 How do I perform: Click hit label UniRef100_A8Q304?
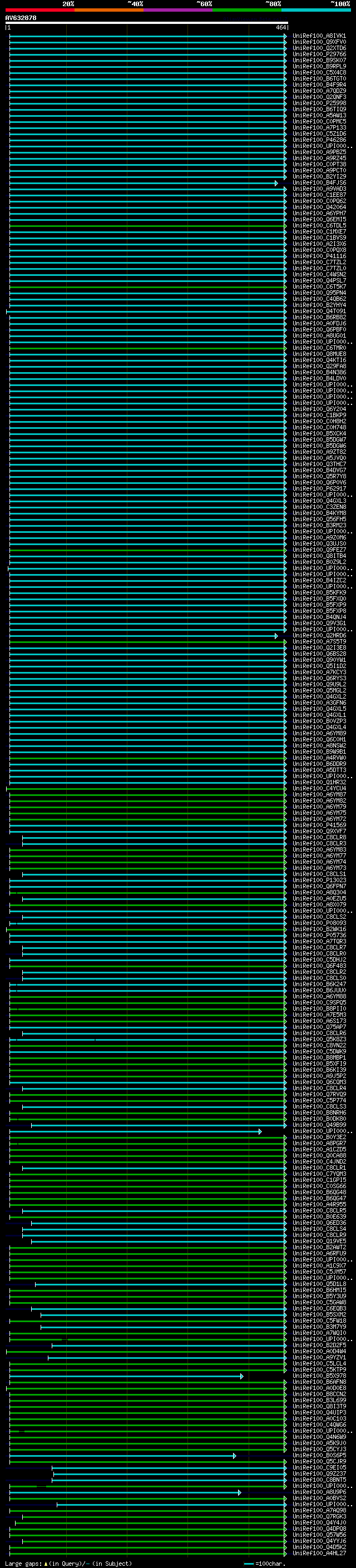click(x=319, y=892)
